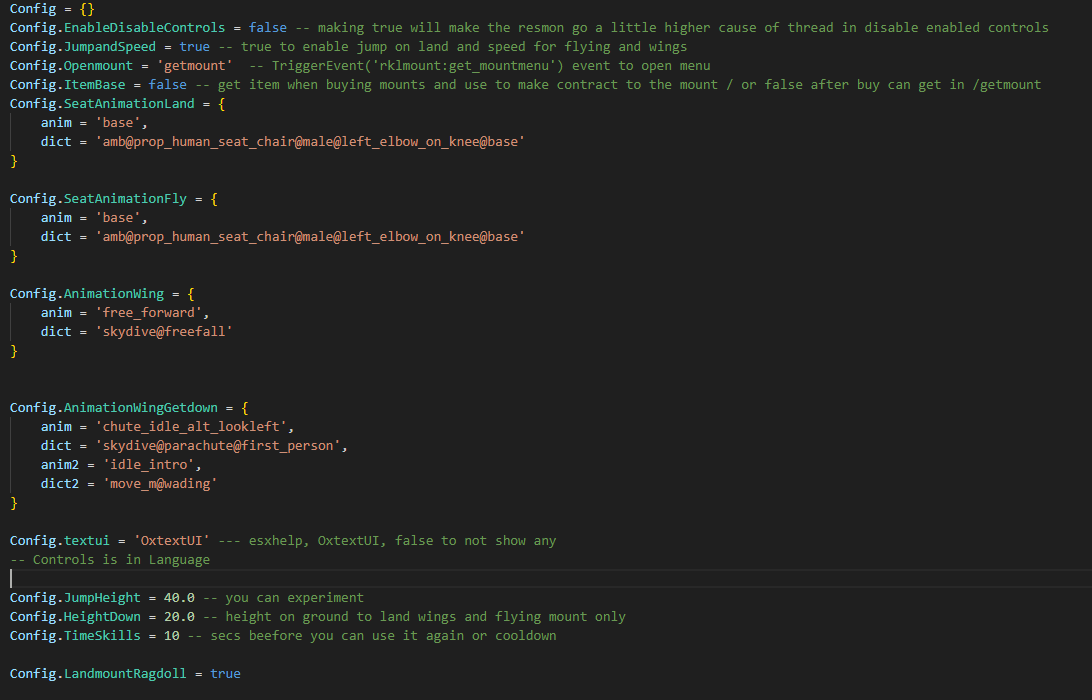Click the closing brace of AnimationWingGetdown block
Image resolution: width=1092 pixels, height=700 pixels.
[13, 503]
